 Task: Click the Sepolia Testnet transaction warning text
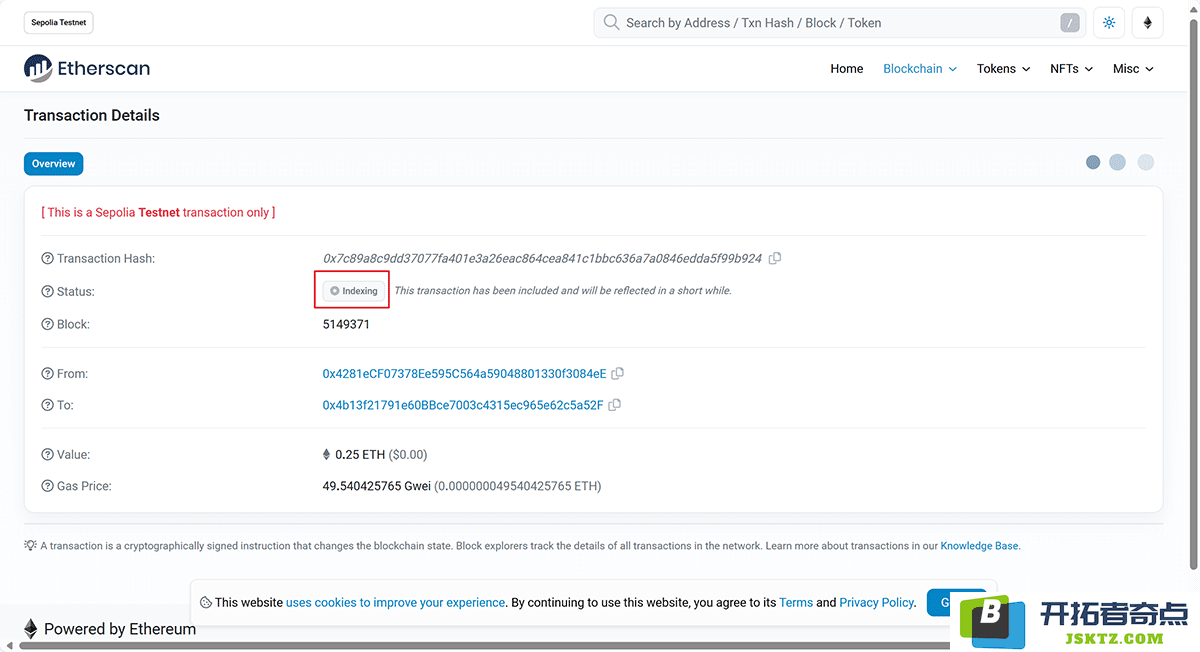pos(158,212)
